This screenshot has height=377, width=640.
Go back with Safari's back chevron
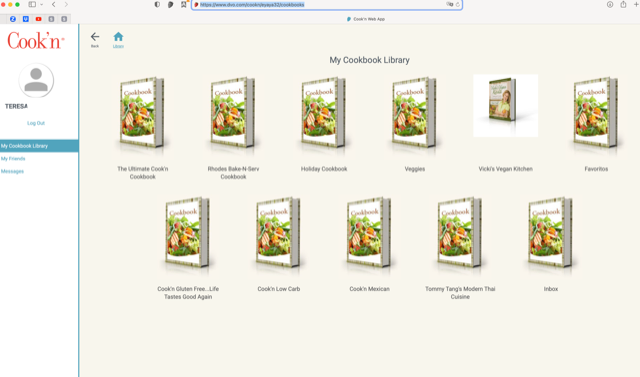[53, 4]
